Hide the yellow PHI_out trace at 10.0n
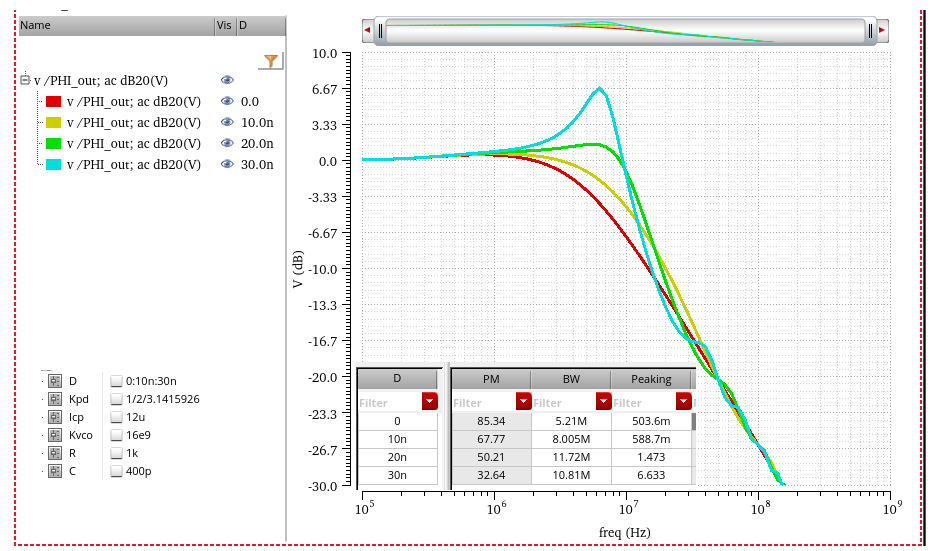Image resolution: width=936 pixels, height=551 pixels. point(227,122)
